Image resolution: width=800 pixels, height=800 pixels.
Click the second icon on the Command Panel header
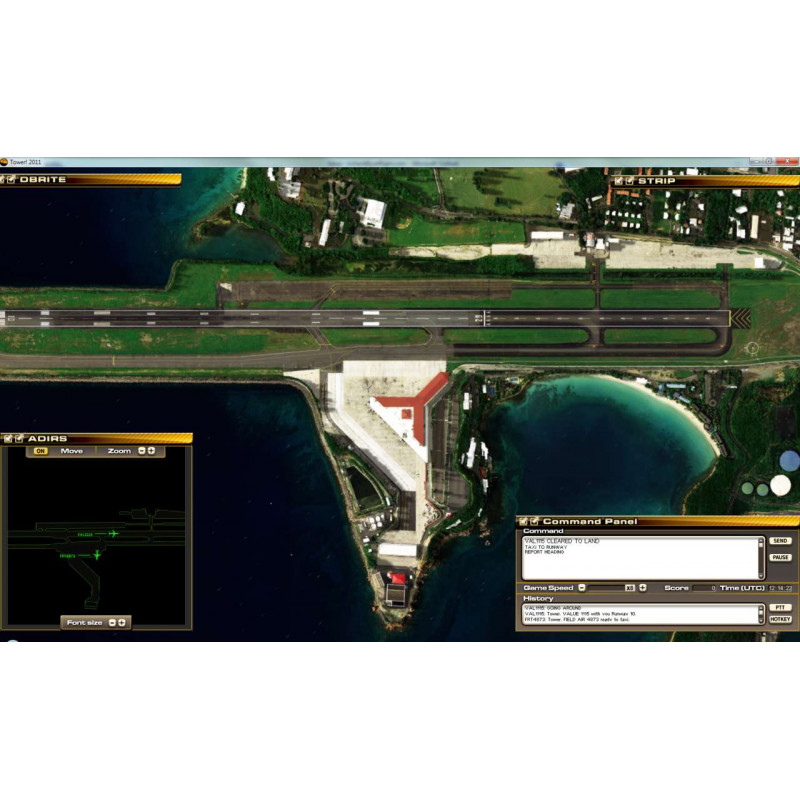(x=534, y=521)
